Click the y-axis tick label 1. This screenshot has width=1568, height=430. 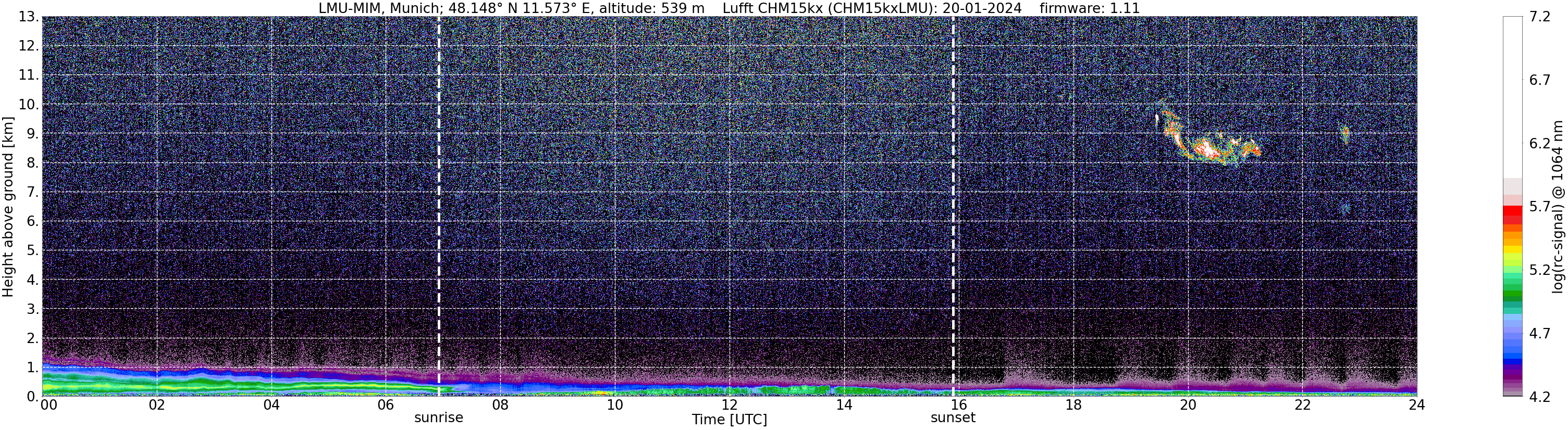pos(33,366)
